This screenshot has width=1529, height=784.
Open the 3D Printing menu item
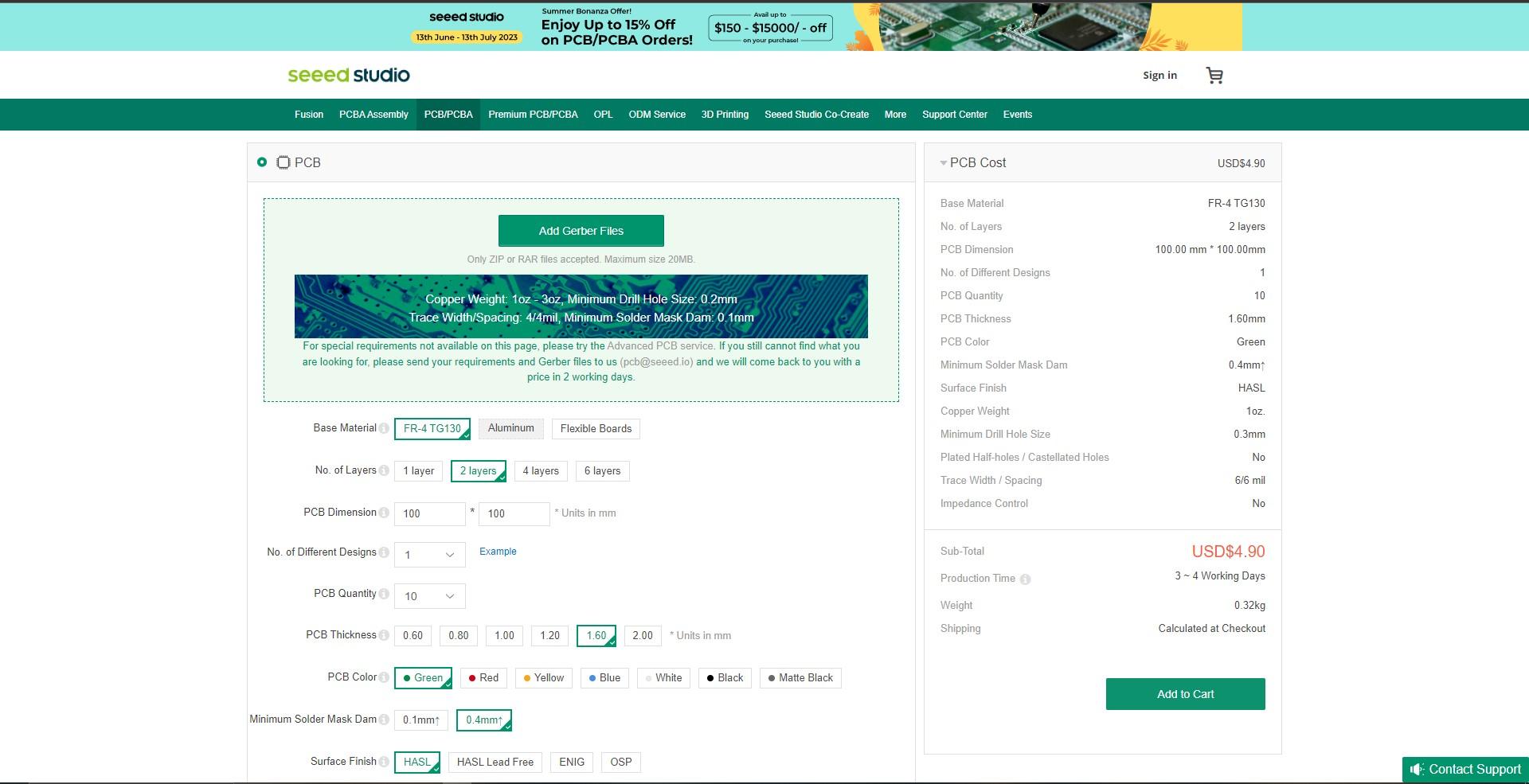725,115
